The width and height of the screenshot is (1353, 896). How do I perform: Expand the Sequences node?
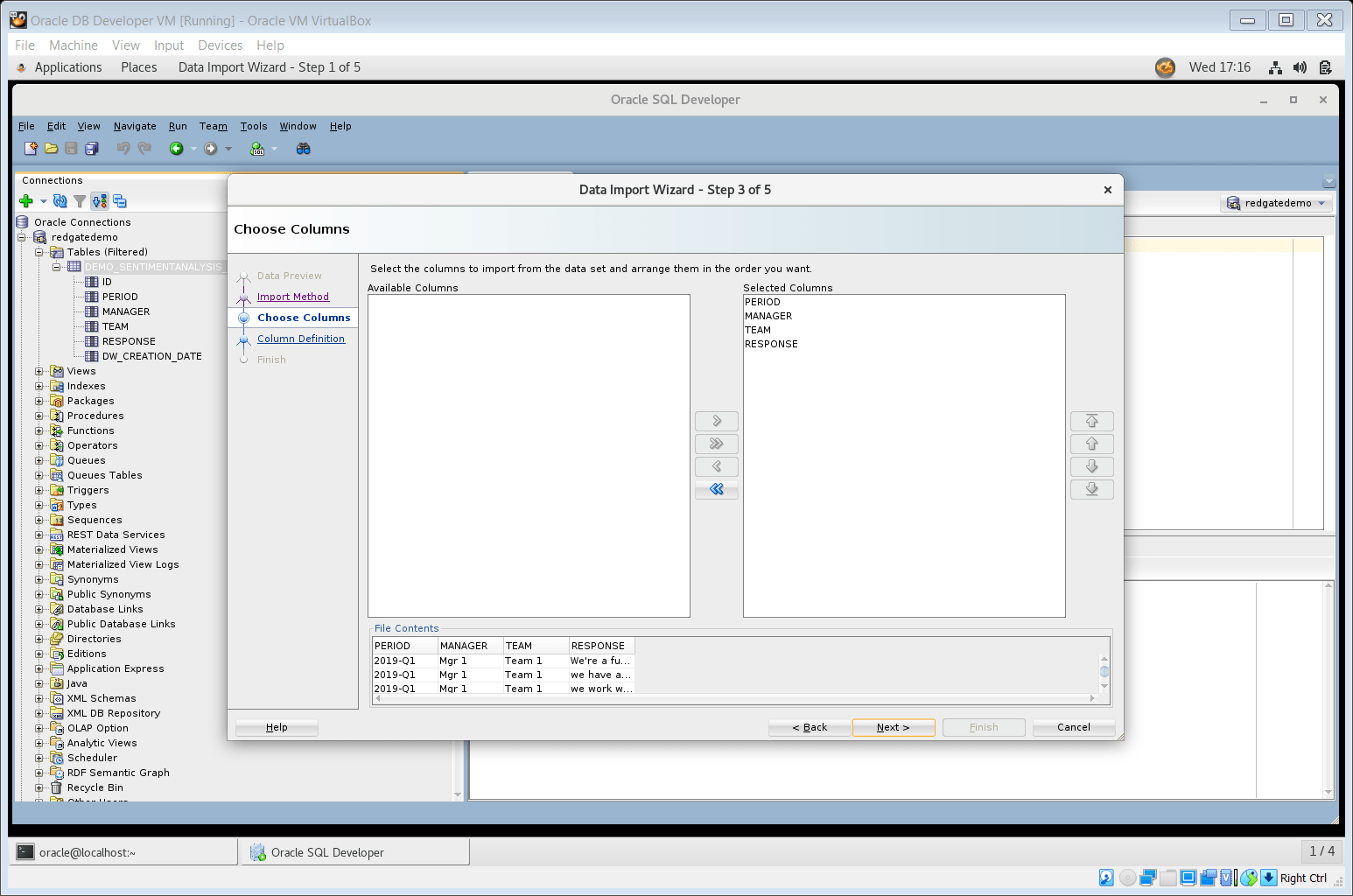click(39, 520)
